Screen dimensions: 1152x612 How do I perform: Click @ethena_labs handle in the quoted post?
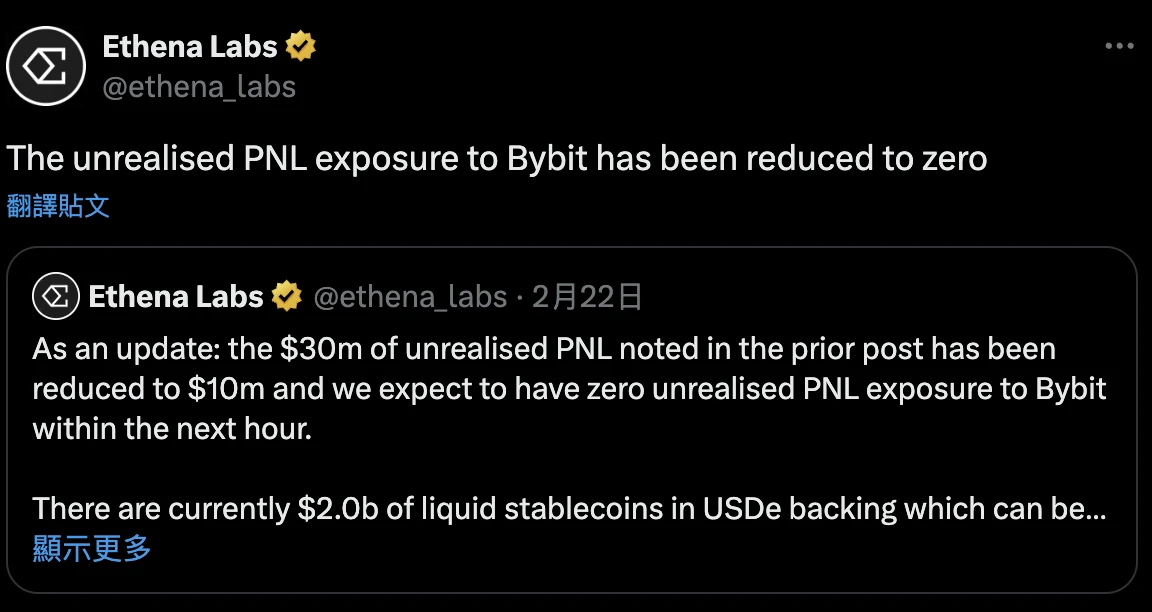(x=410, y=297)
